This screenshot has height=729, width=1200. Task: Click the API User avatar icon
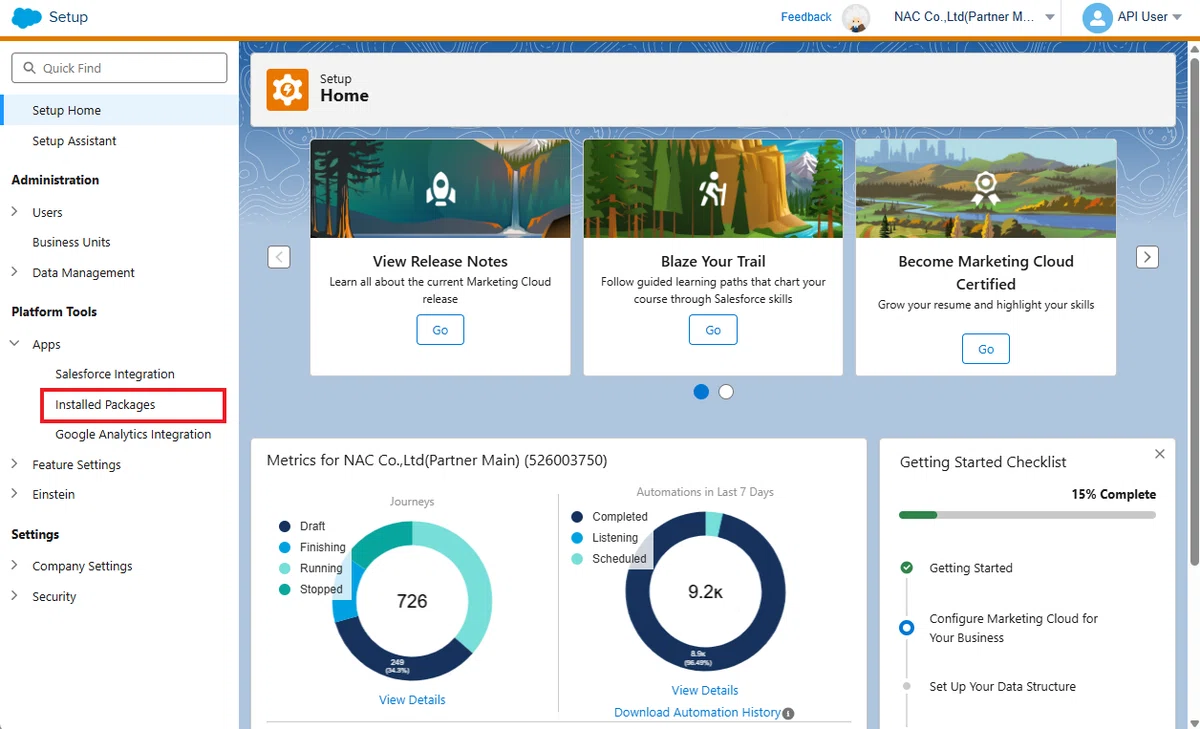(1098, 17)
